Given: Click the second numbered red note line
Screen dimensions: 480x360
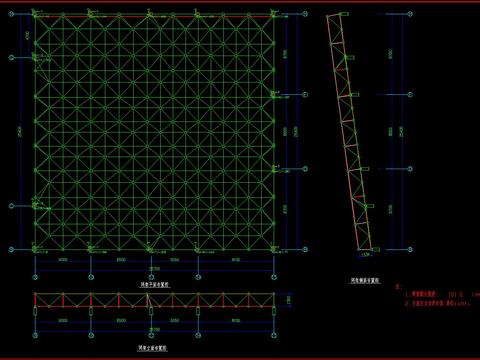Looking at the screenshot, I should click(438, 303).
